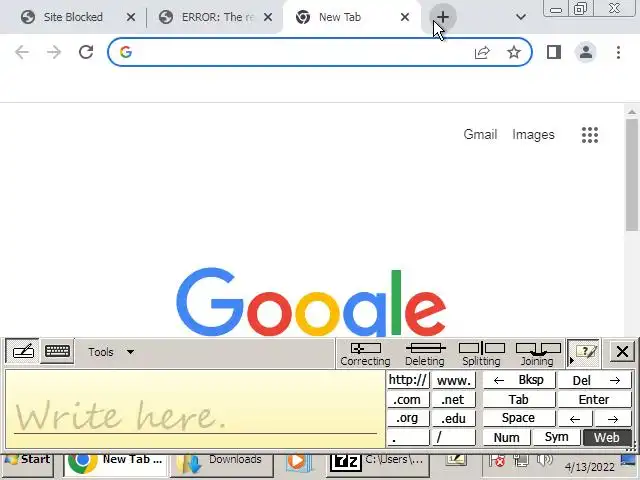Open the Tools dropdown menu
This screenshot has width=640, height=480.
(x=111, y=352)
